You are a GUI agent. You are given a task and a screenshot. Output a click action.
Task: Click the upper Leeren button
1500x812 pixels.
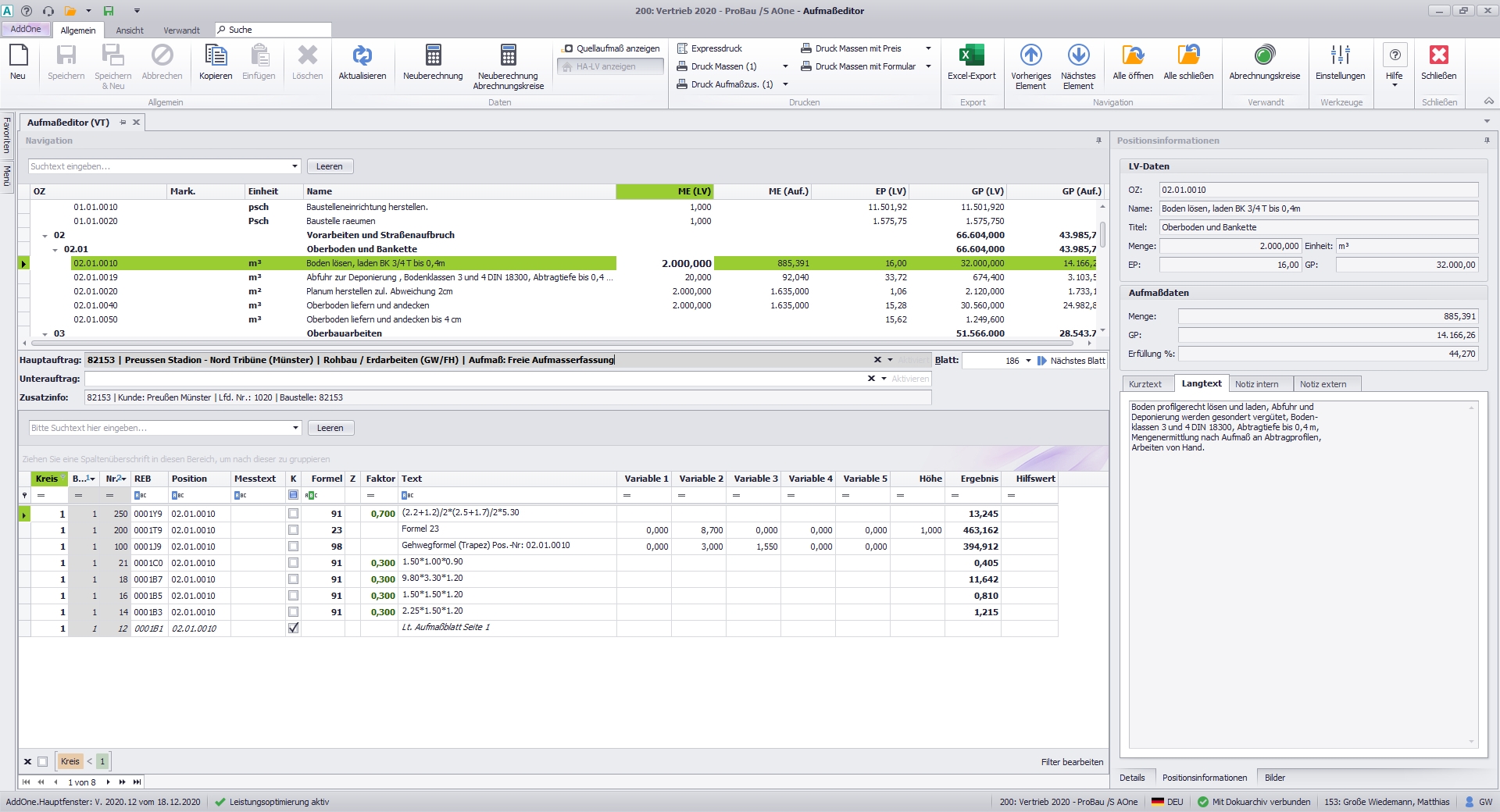click(x=329, y=166)
